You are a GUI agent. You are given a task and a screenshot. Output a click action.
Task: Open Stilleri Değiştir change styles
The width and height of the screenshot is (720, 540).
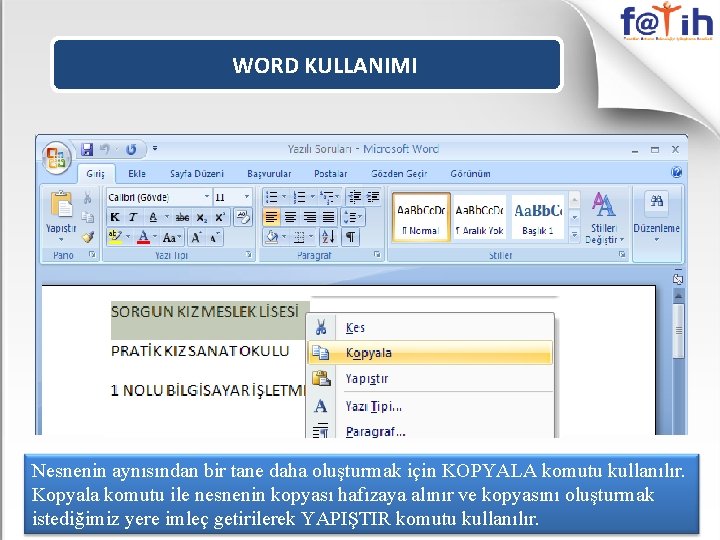pos(604,217)
